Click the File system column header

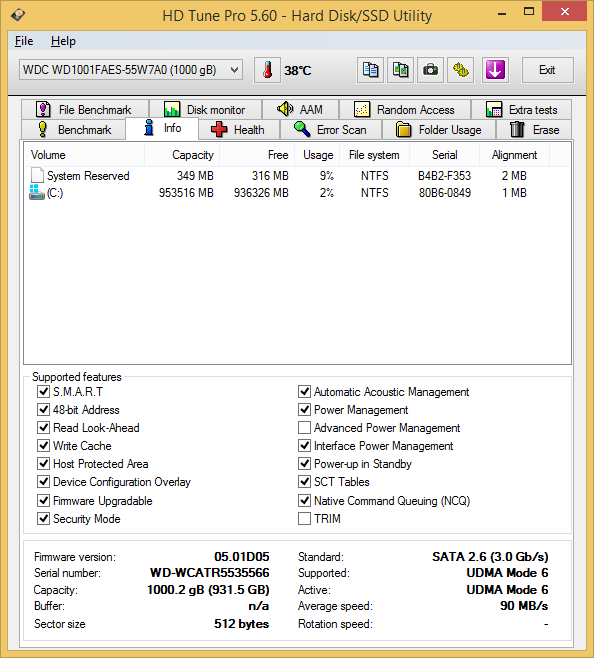pos(374,155)
